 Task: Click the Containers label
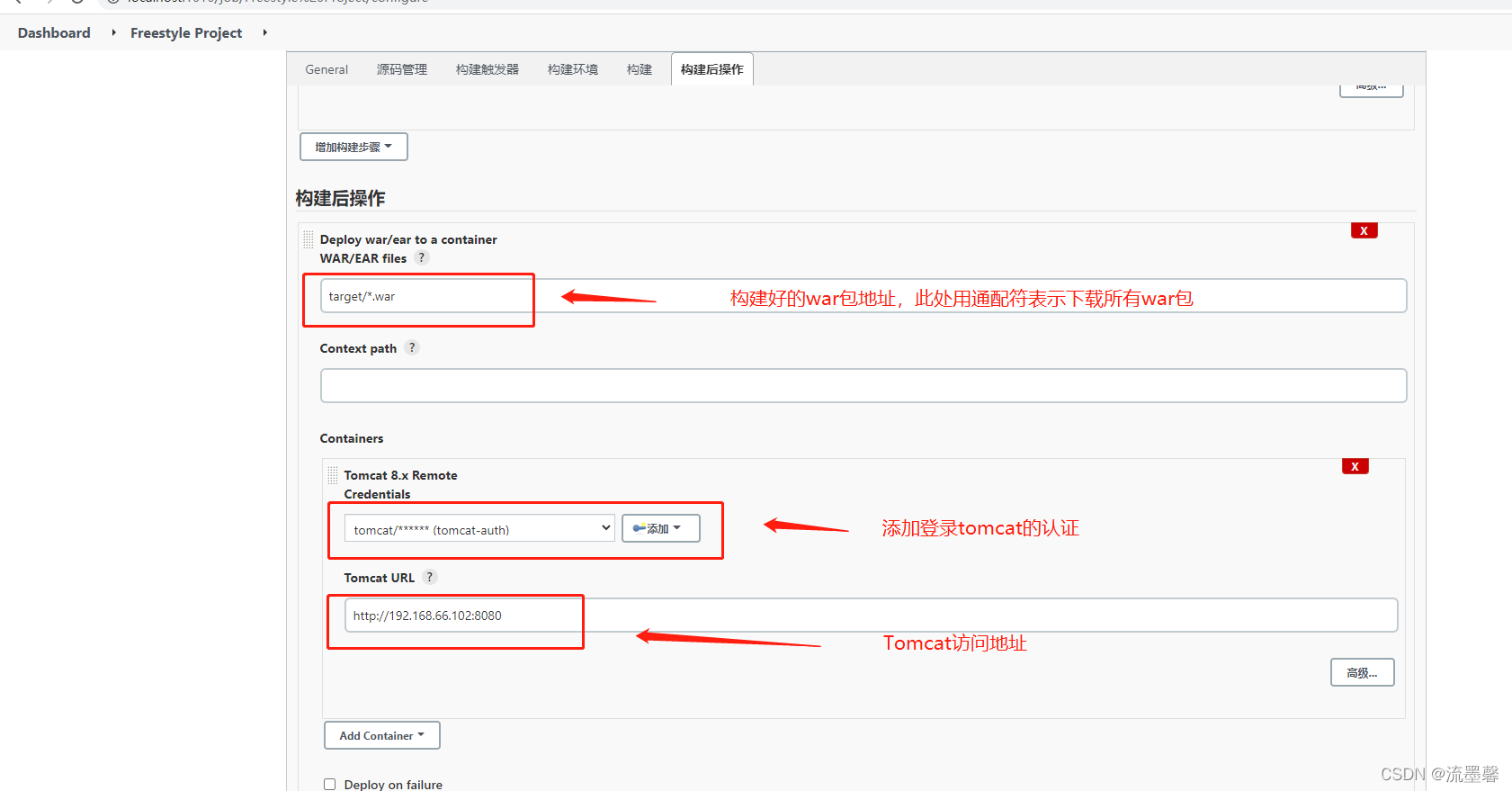coord(352,438)
